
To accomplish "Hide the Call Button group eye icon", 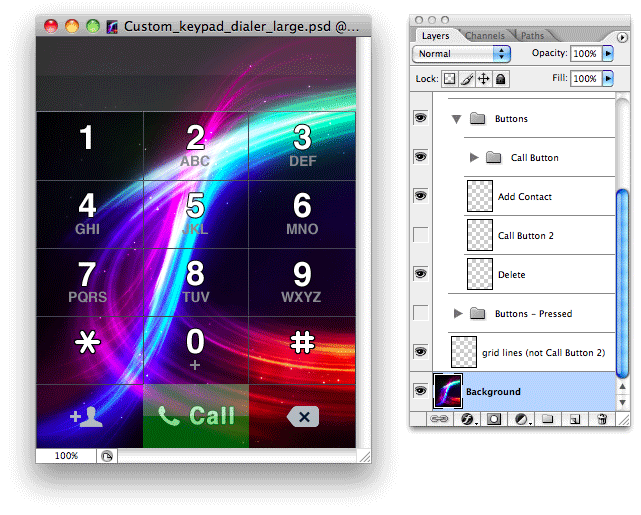I will (420, 157).
